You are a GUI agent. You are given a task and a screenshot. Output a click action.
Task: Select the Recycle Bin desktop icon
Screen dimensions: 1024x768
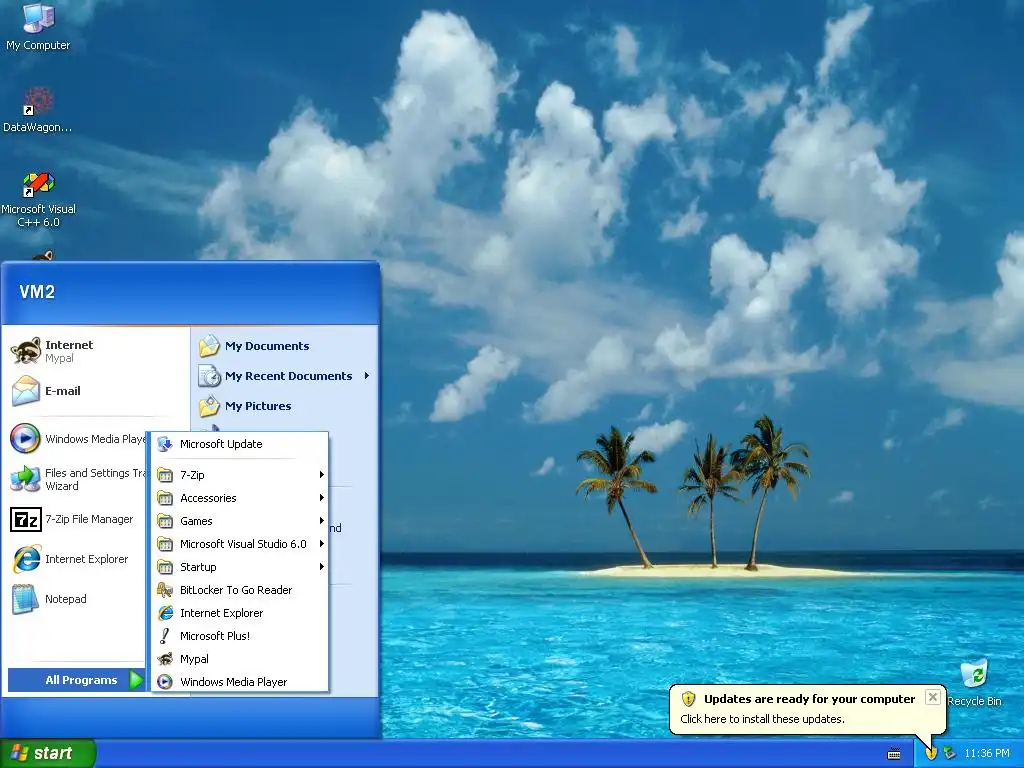tap(974, 674)
